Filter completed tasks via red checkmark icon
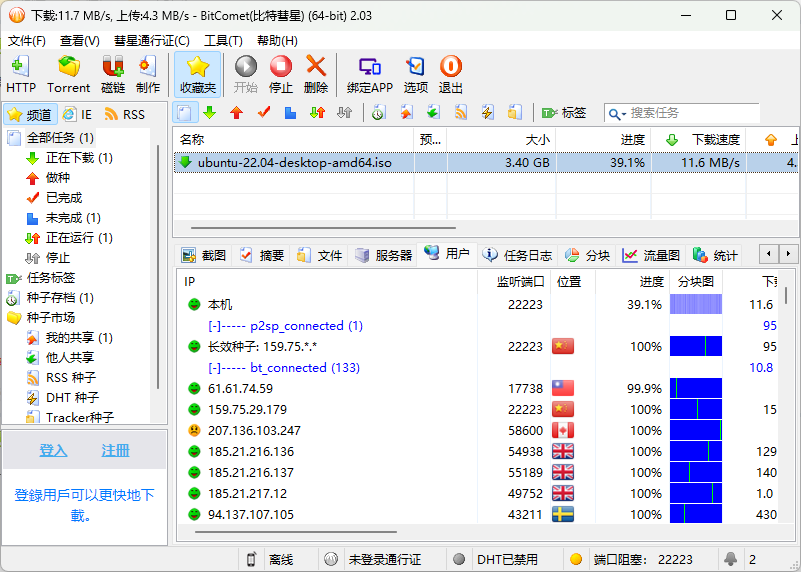Screen dimensions: 801x572 point(264,112)
